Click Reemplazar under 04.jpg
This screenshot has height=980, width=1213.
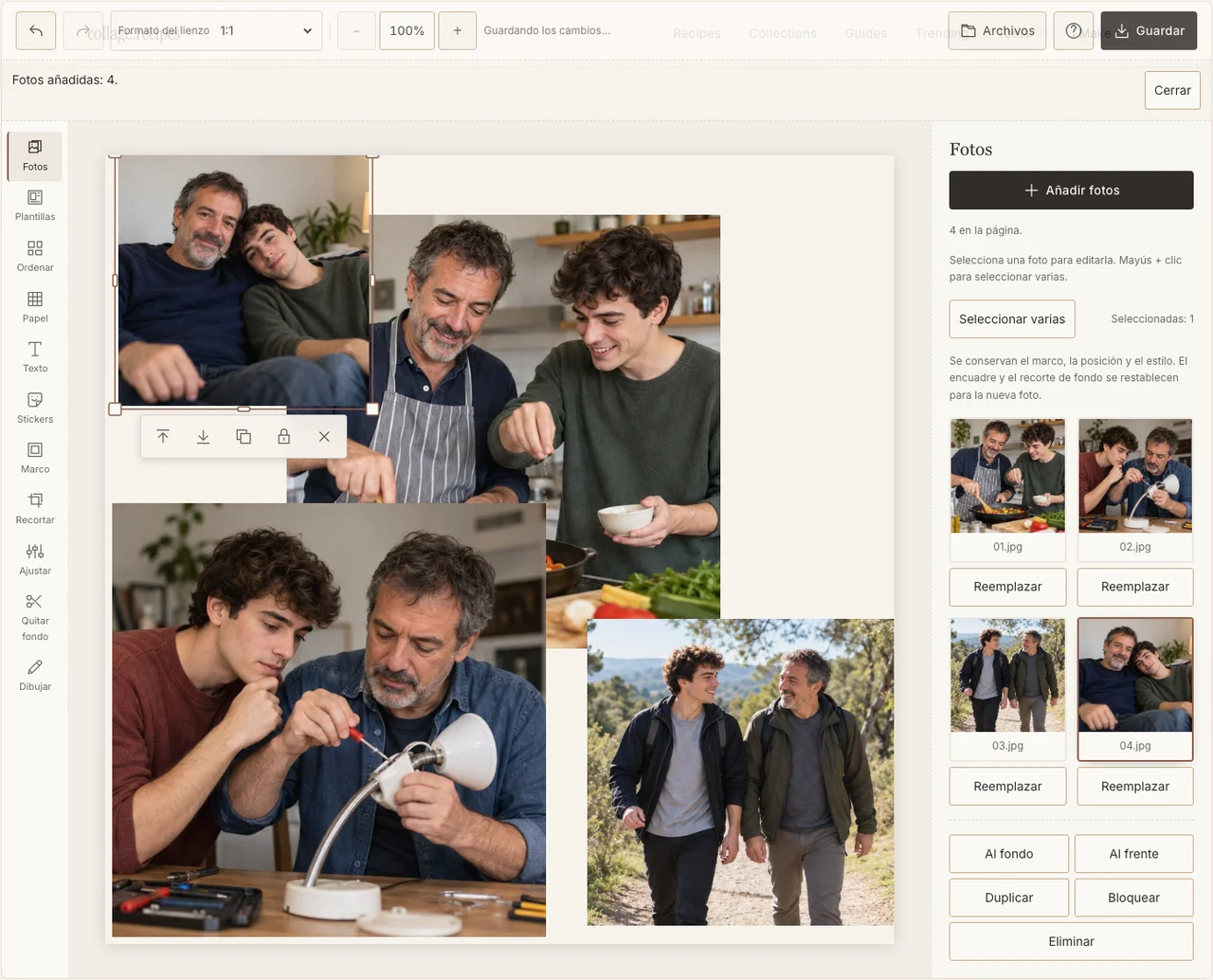click(x=1135, y=787)
